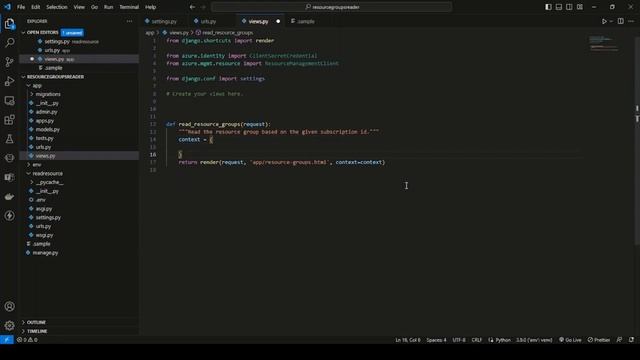Change line endings via CRLF

[476, 340]
